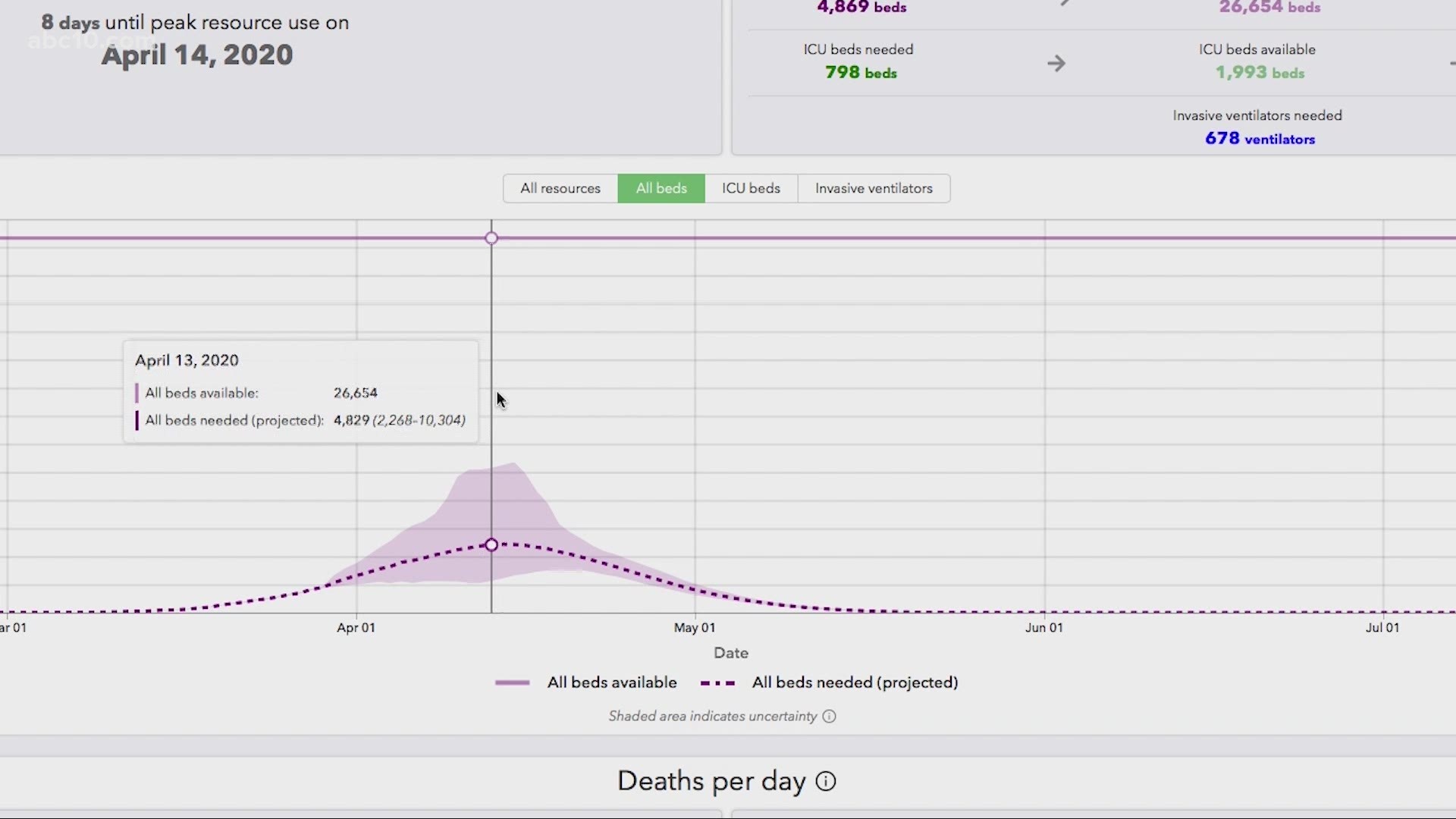The width and height of the screenshot is (1456, 819).
Task: Toggle All beds needed (projected) legend entry
Action: pyautogui.click(x=830, y=682)
